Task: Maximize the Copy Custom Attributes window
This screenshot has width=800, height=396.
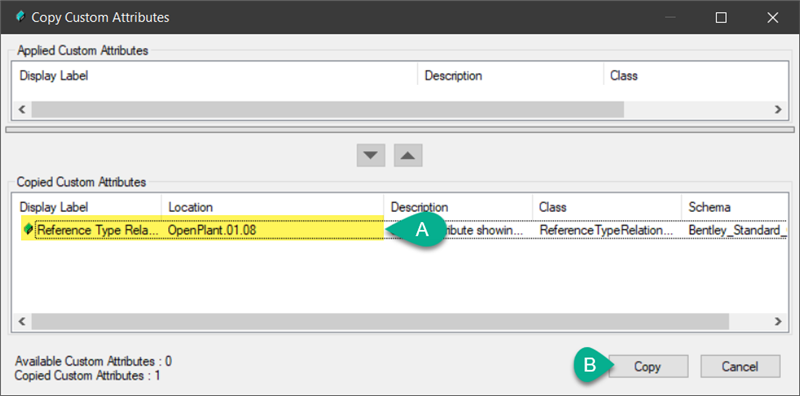Action: [721, 17]
